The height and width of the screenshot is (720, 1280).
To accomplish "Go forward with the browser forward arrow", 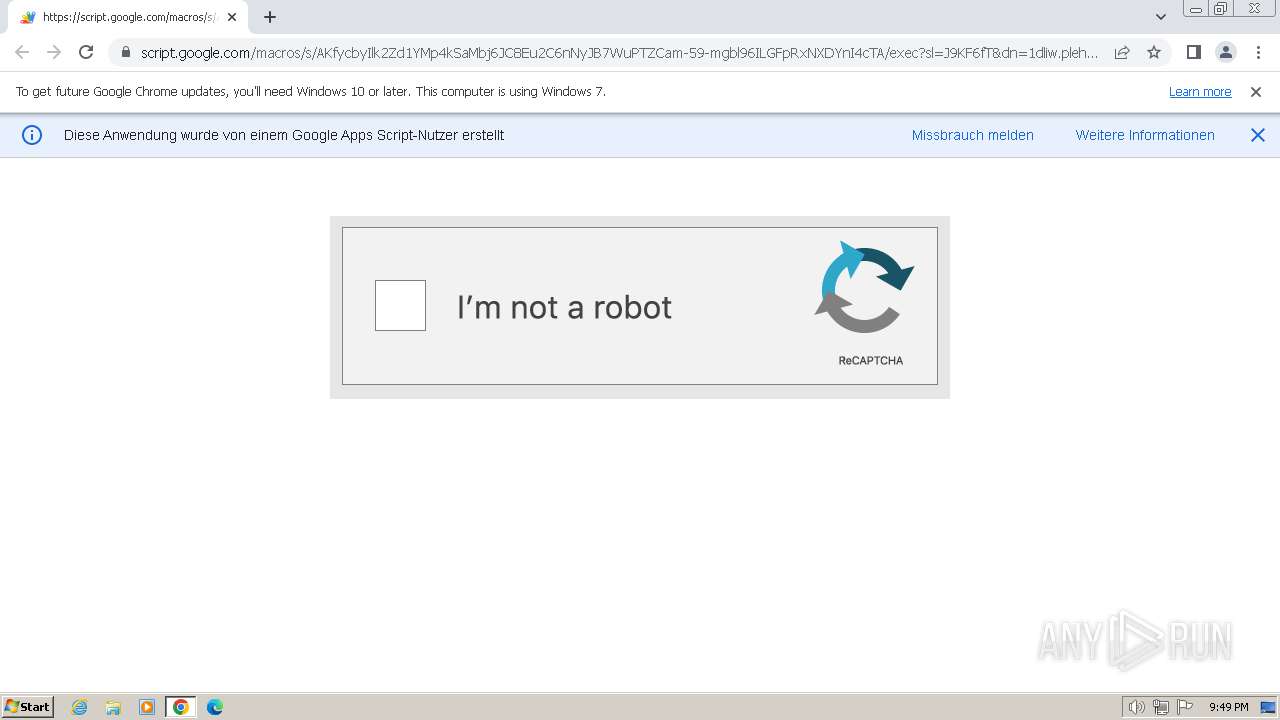I will (54, 52).
